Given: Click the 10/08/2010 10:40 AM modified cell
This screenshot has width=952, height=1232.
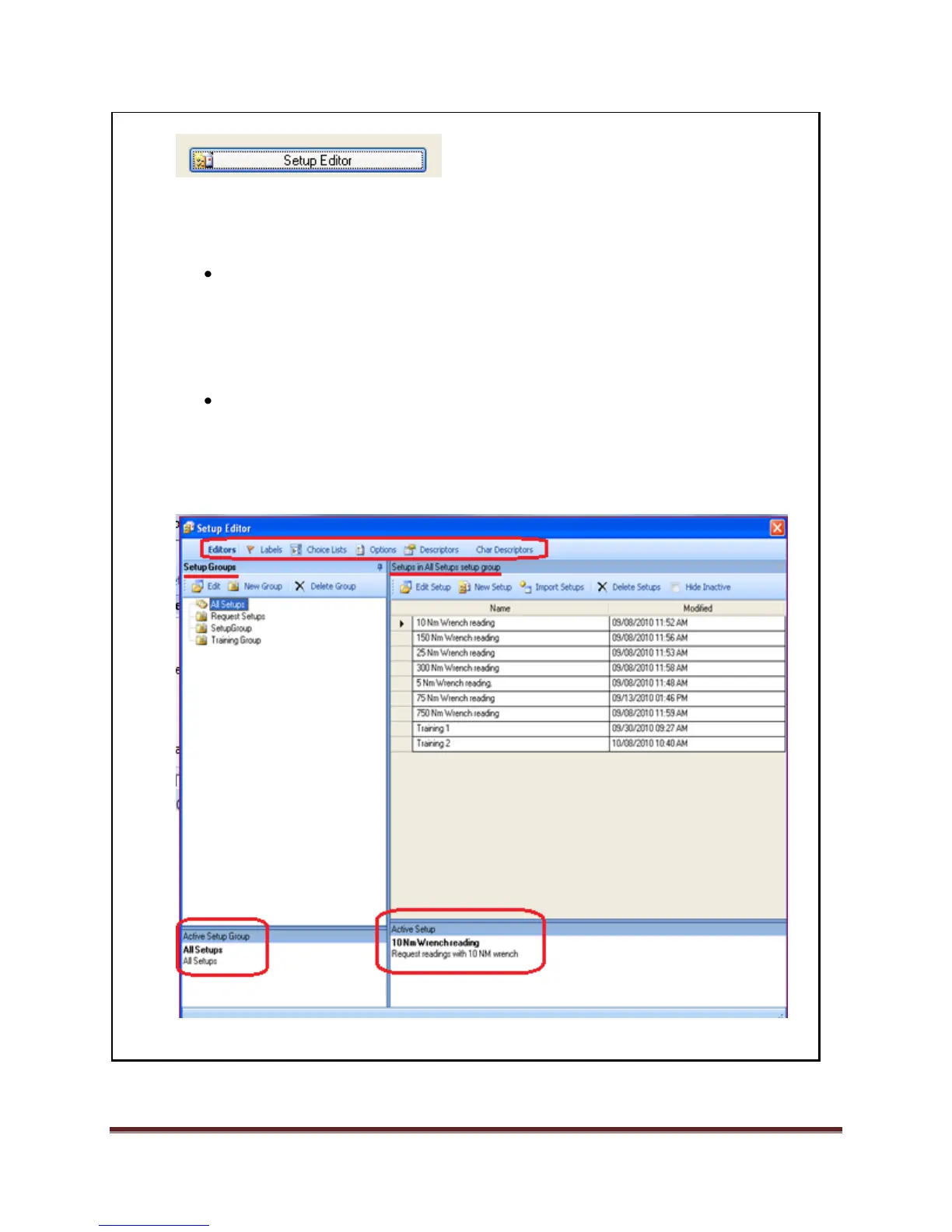Looking at the screenshot, I should [697, 744].
